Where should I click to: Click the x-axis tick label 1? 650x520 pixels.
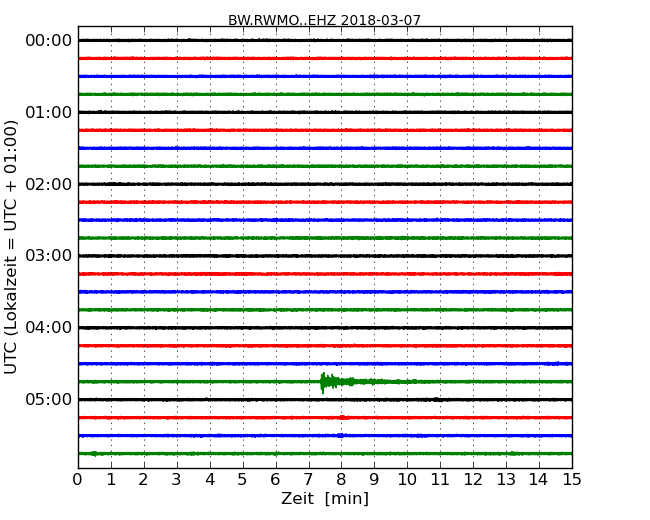(x=111, y=480)
